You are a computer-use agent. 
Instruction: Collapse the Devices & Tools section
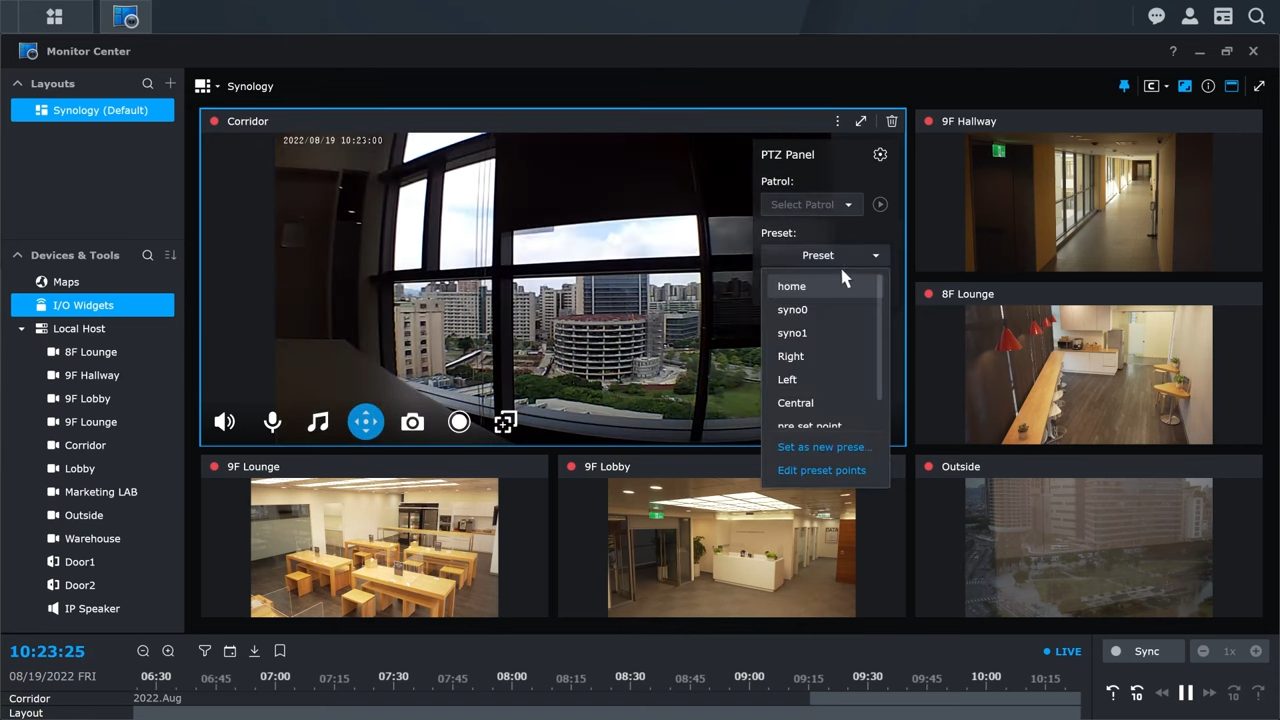[x=17, y=255]
